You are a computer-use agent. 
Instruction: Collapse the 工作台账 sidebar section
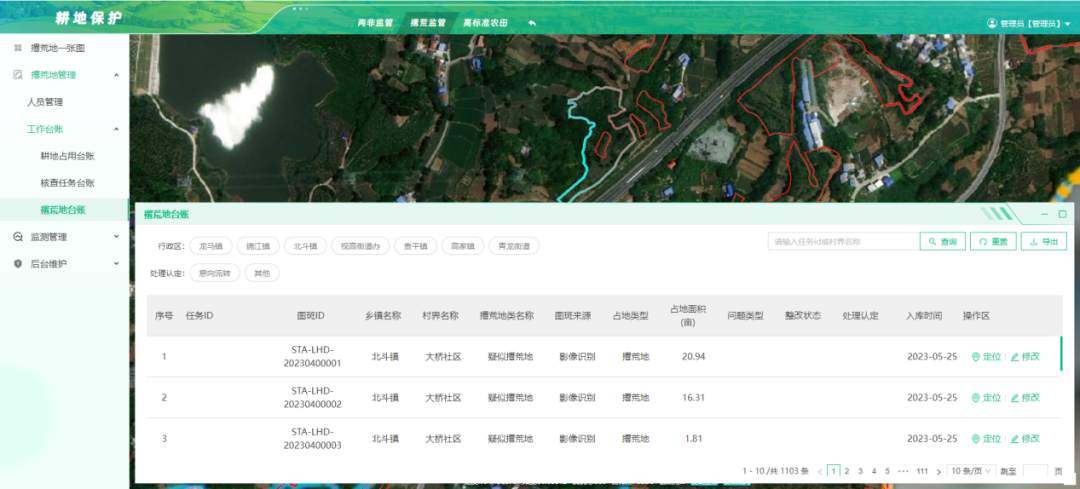tap(115, 129)
